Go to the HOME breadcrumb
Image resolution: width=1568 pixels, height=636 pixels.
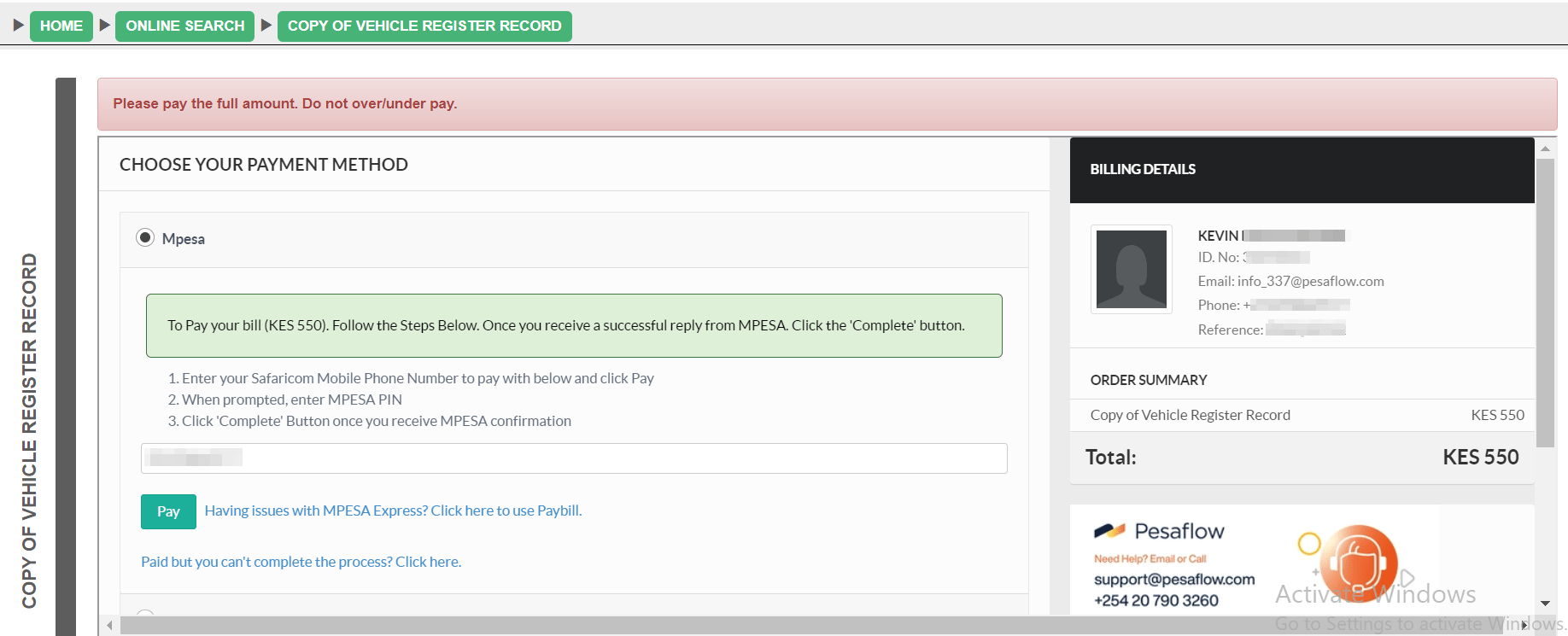pyautogui.click(x=61, y=26)
